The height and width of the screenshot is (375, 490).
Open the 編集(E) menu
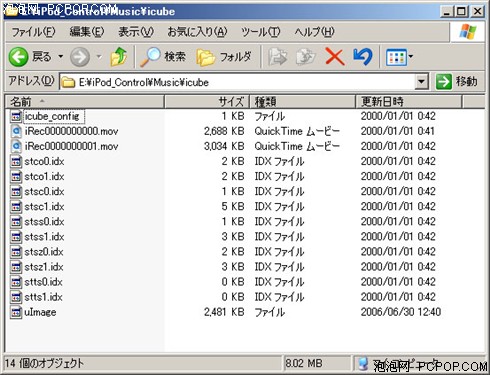pyautogui.click(x=87, y=32)
